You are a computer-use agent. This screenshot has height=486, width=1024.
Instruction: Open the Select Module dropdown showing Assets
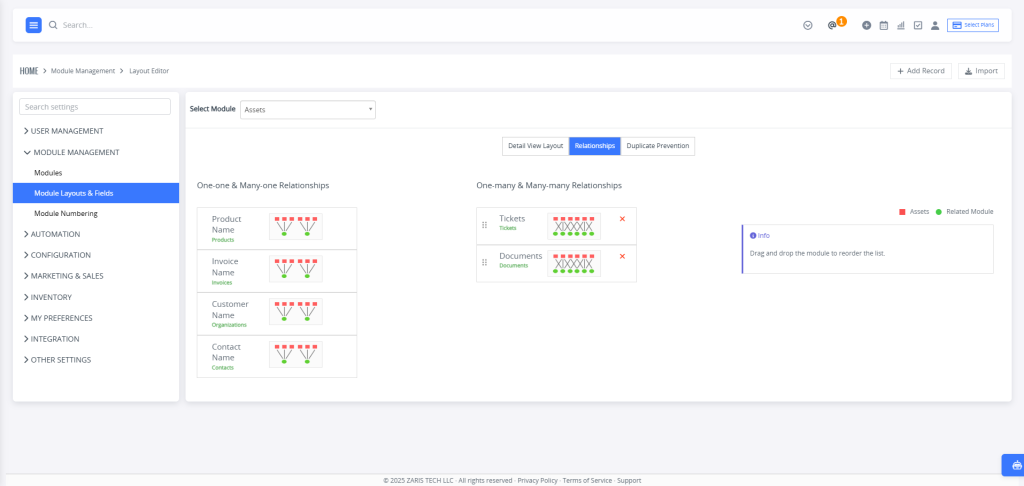tap(308, 110)
